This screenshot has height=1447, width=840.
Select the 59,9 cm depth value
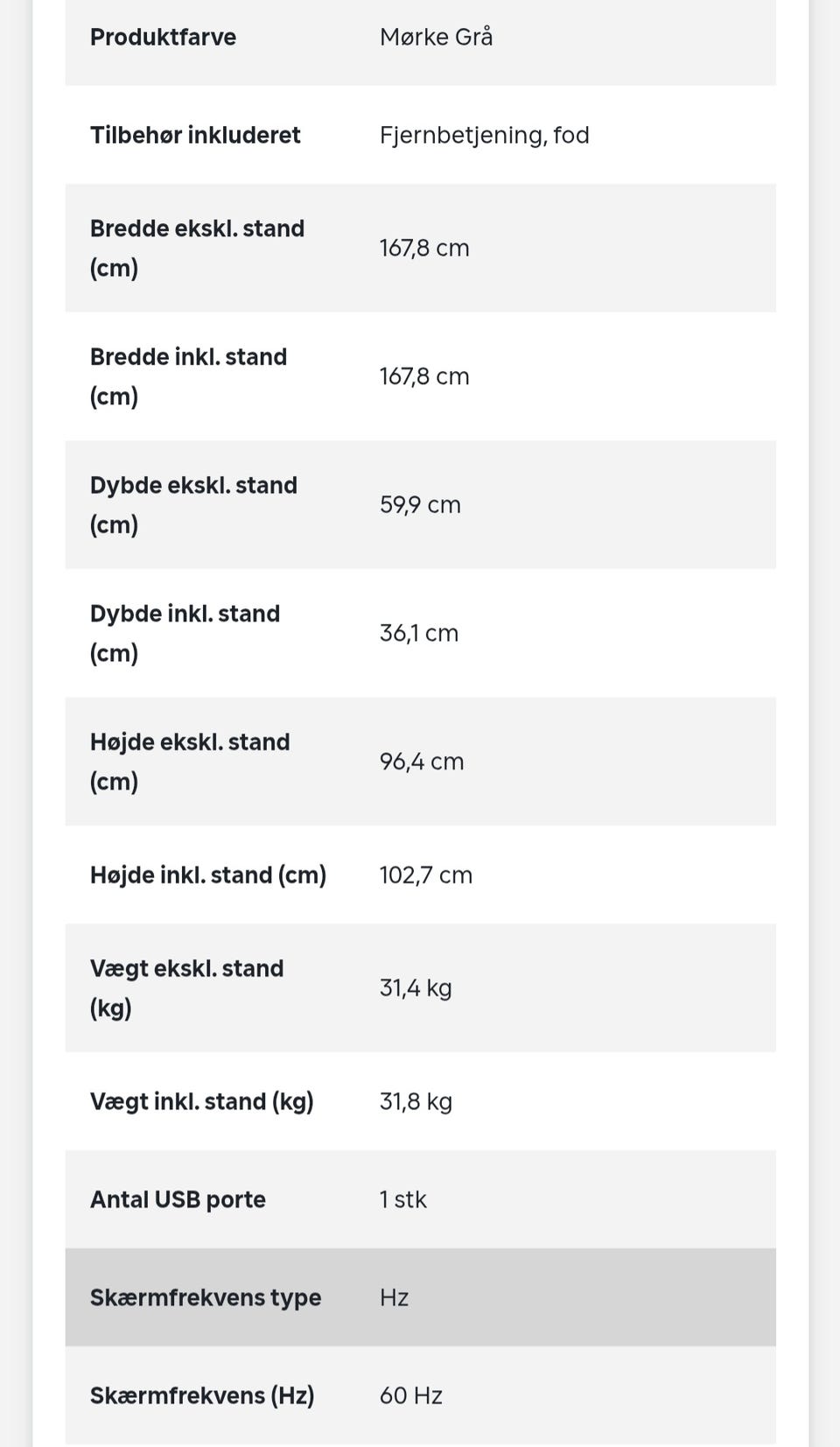pos(420,504)
